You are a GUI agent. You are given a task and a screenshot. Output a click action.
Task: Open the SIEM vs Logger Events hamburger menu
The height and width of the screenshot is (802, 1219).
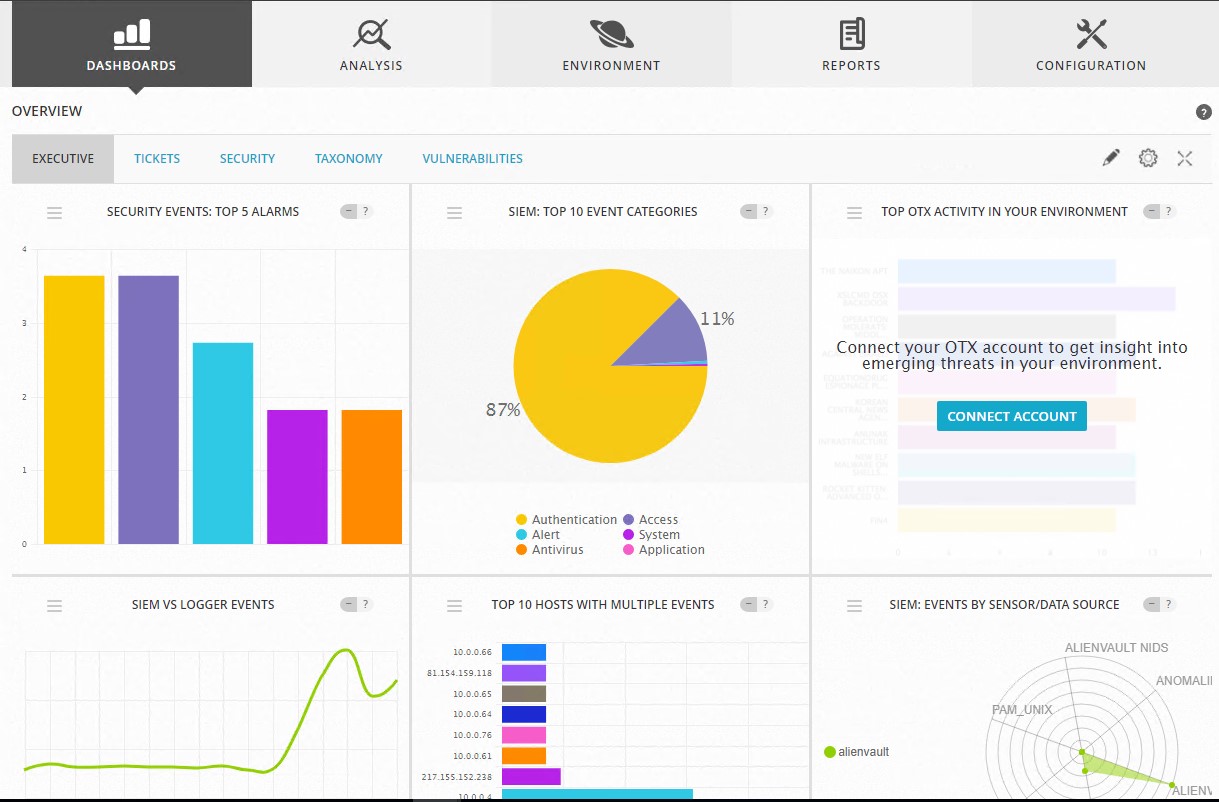click(x=55, y=605)
